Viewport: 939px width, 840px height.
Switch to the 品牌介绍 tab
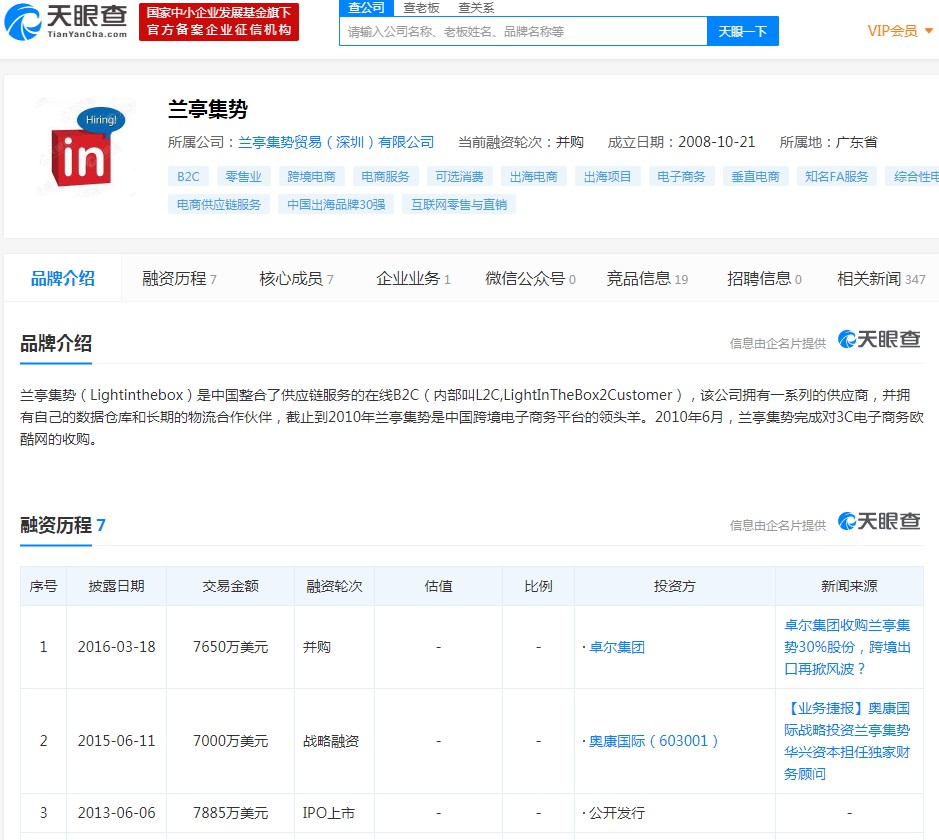pyautogui.click(x=63, y=278)
